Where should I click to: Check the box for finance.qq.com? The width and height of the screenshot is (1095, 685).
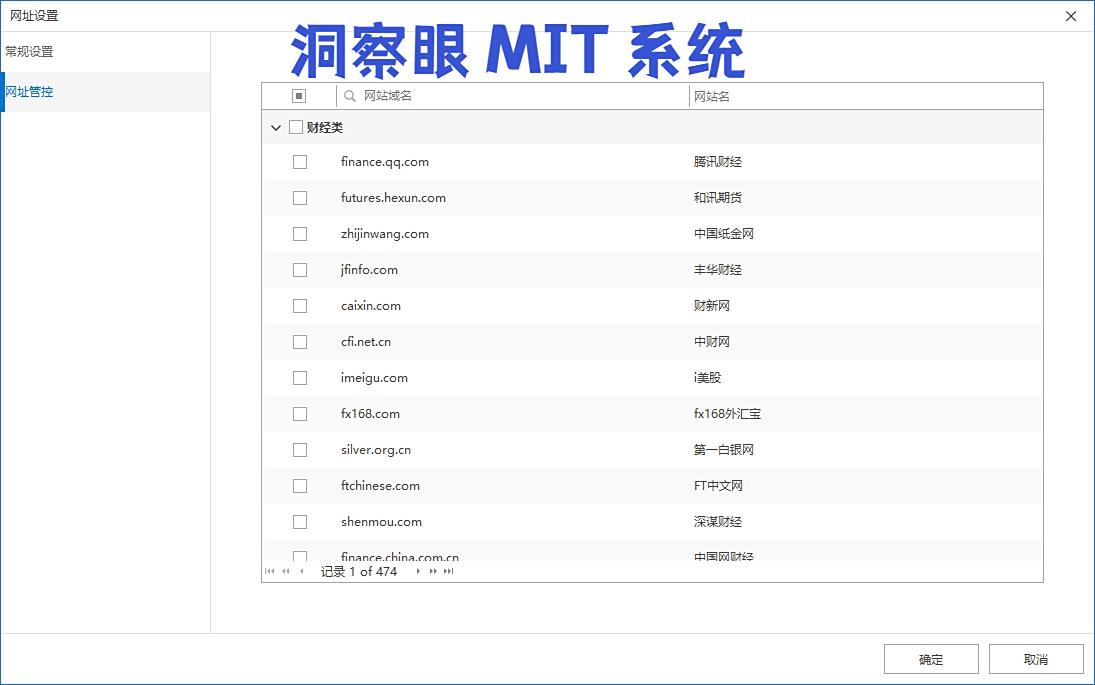[x=300, y=162]
